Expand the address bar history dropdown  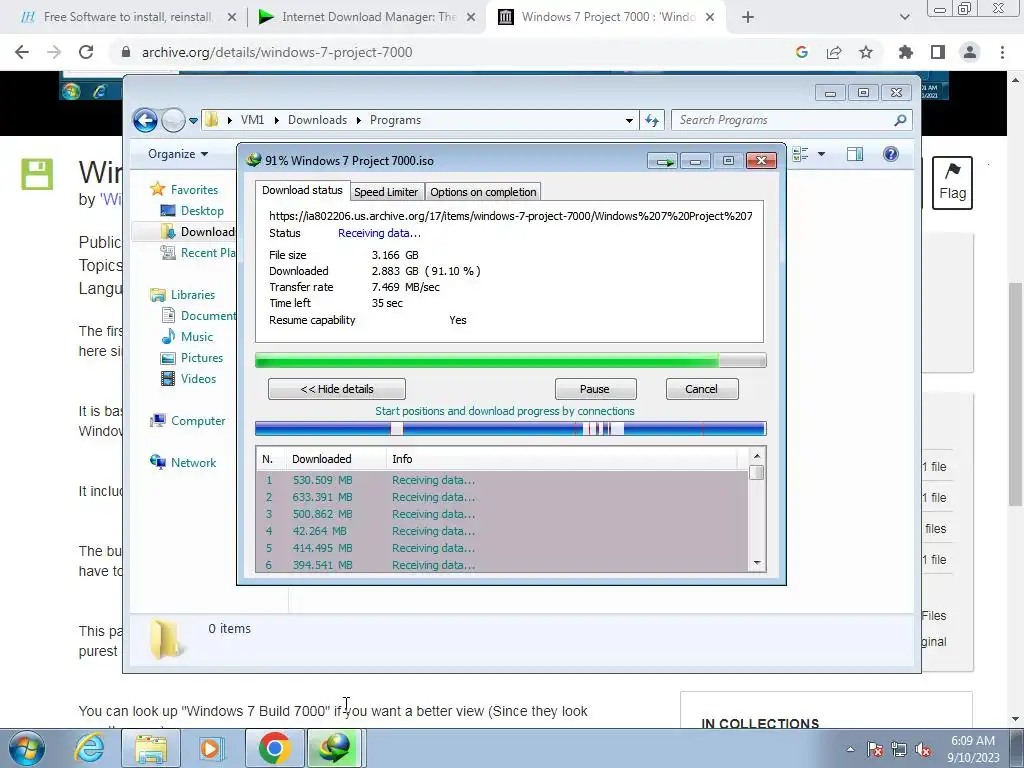(x=629, y=120)
